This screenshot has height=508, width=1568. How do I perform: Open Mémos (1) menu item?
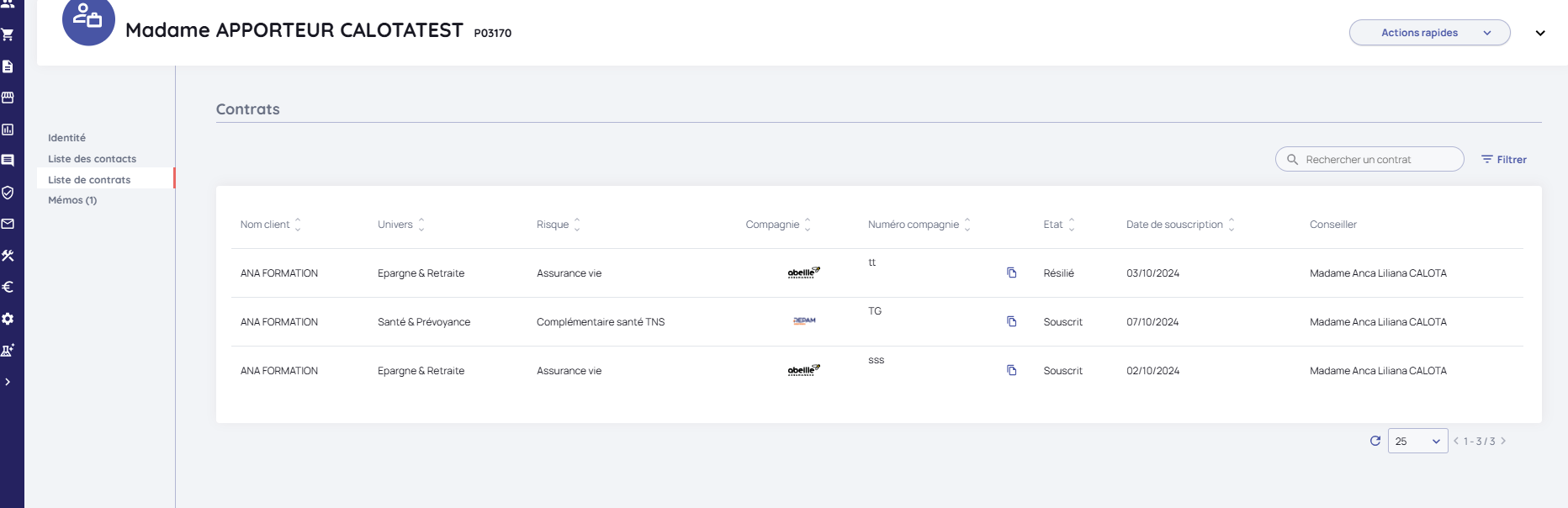(72, 200)
